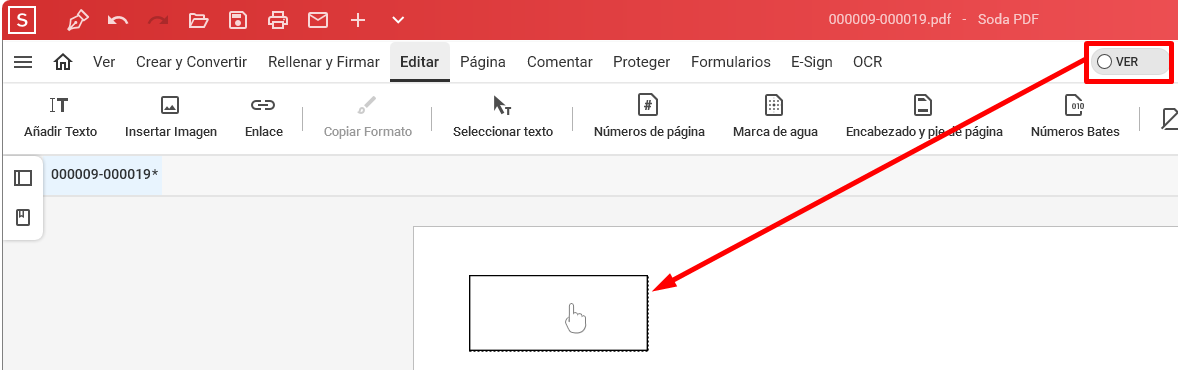1178x370 pixels.
Task: Open a file with folder icon
Action: click(x=198, y=20)
